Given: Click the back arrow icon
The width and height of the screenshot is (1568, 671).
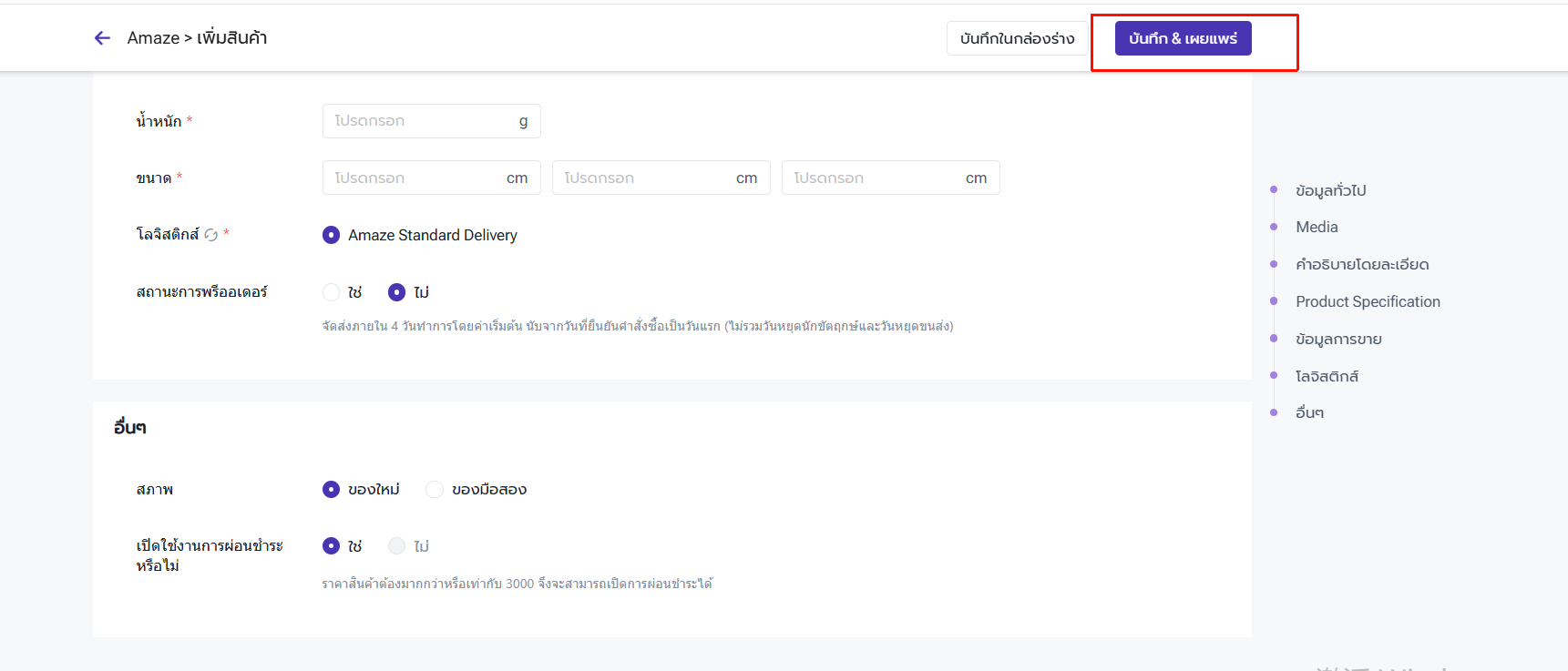Looking at the screenshot, I should [x=102, y=38].
